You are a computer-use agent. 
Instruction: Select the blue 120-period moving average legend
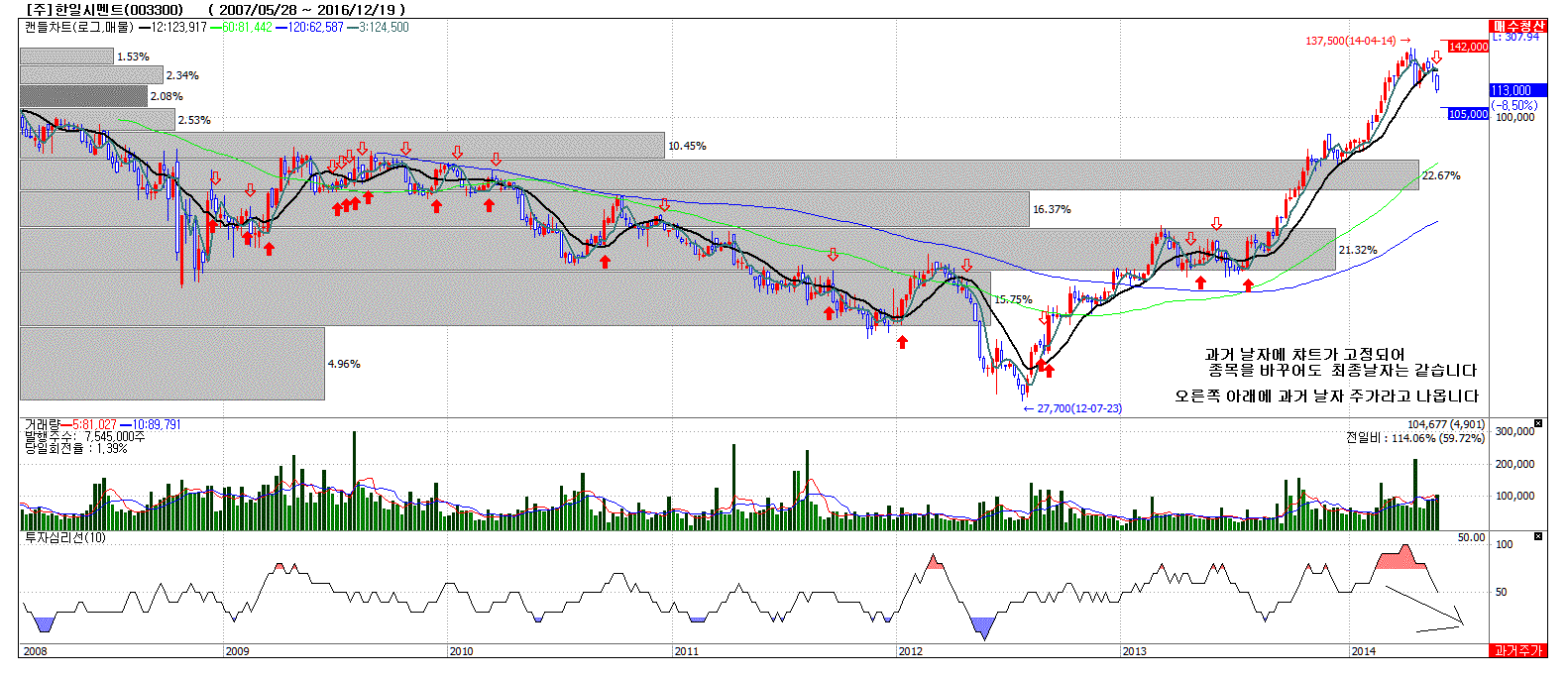pos(310,27)
